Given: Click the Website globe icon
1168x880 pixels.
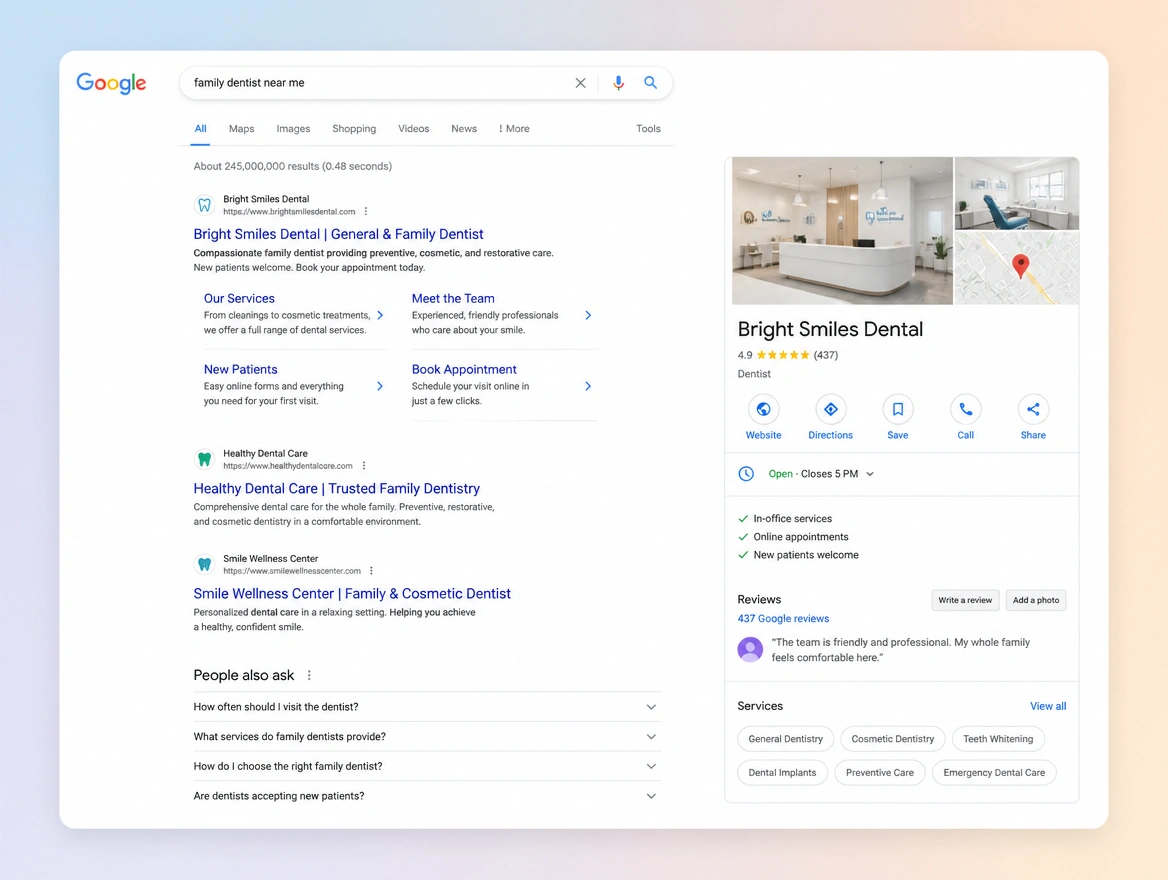Looking at the screenshot, I should point(764,409).
